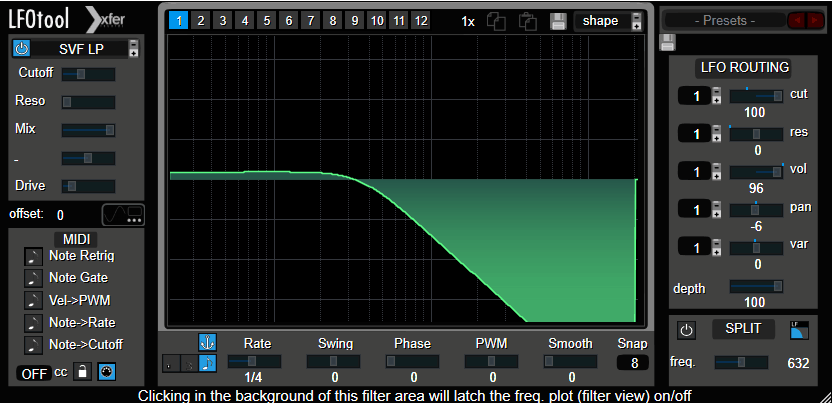Step the shape preset selector

pos(637,21)
